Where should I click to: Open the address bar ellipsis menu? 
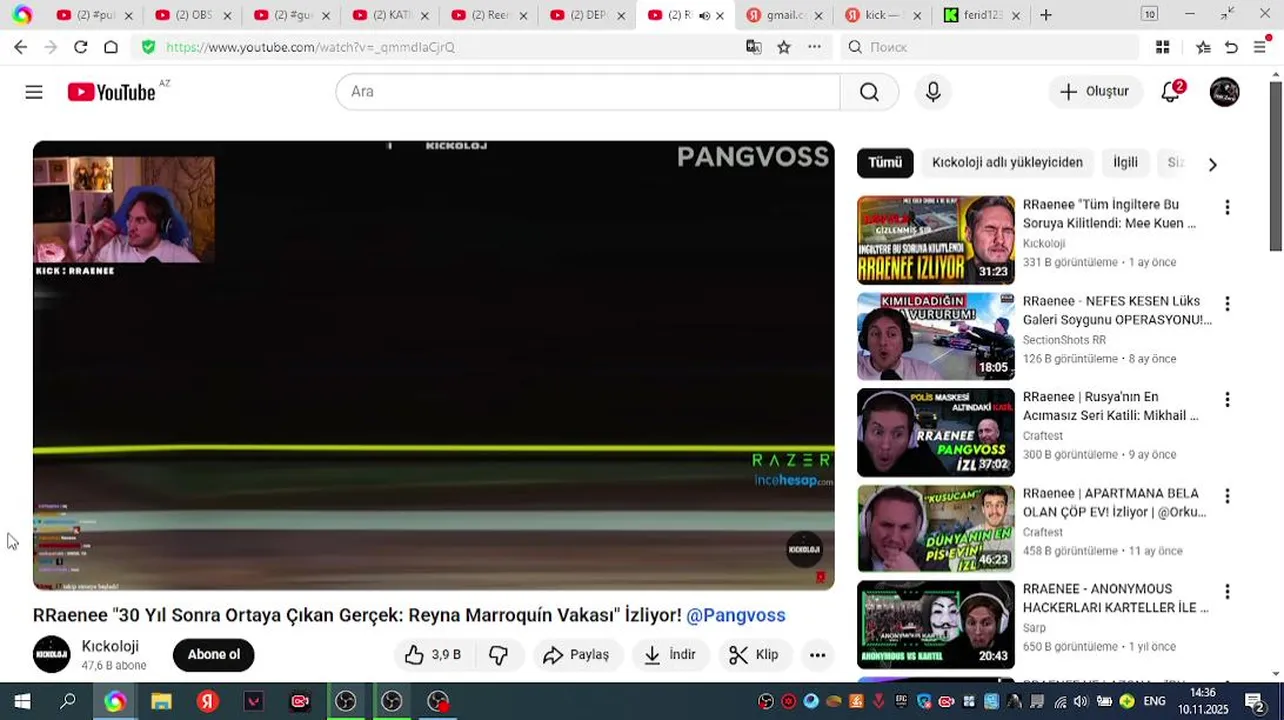(x=814, y=47)
